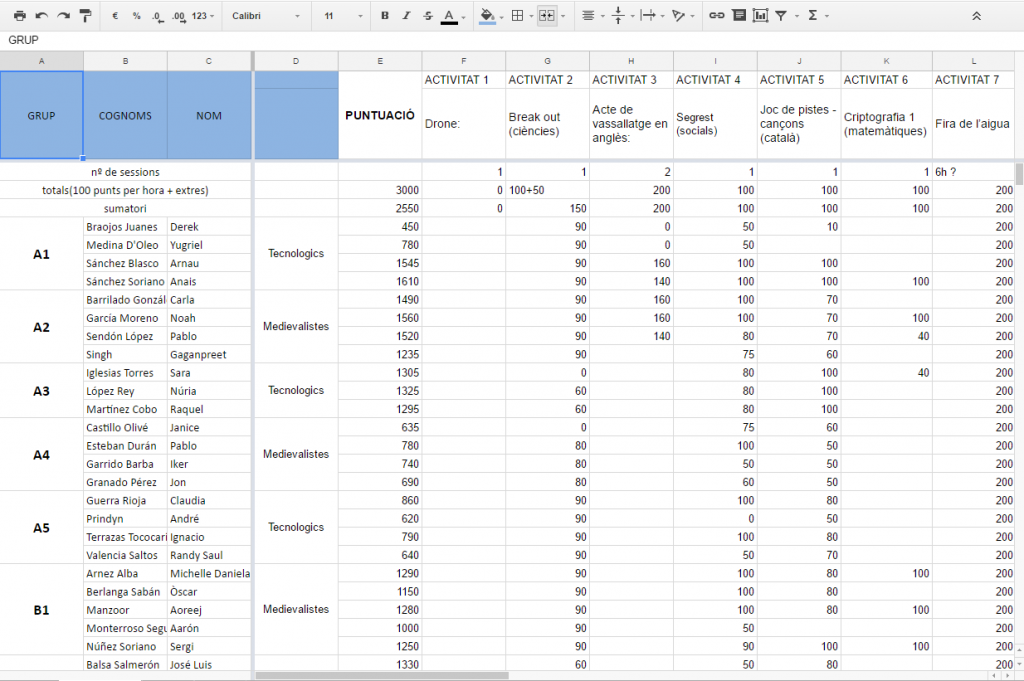This screenshot has height=681, width=1024.
Task: Insert a chart from the toolbar
Action: (x=760, y=16)
